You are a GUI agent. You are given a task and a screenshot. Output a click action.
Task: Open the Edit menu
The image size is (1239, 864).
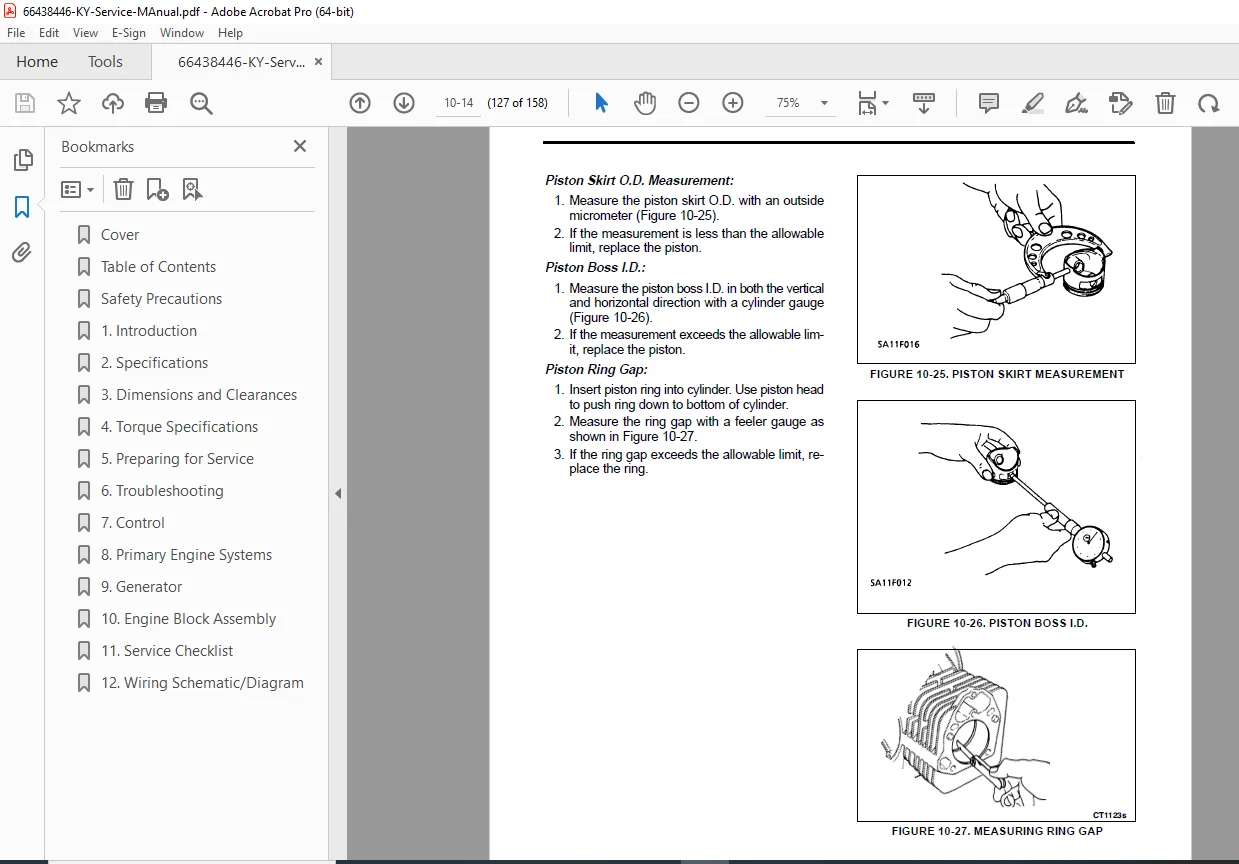pyautogui.click(x=49, y=32)
